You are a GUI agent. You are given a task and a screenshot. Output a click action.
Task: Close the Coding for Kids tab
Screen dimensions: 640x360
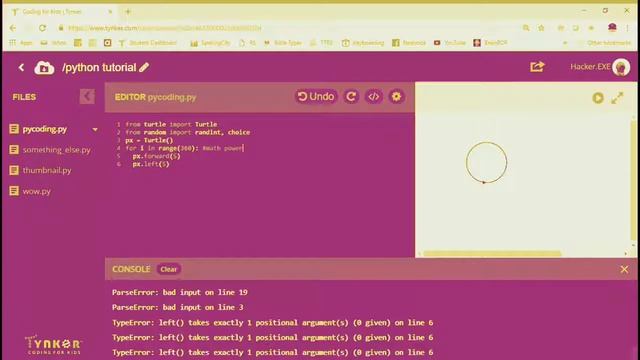pos(110,12)
